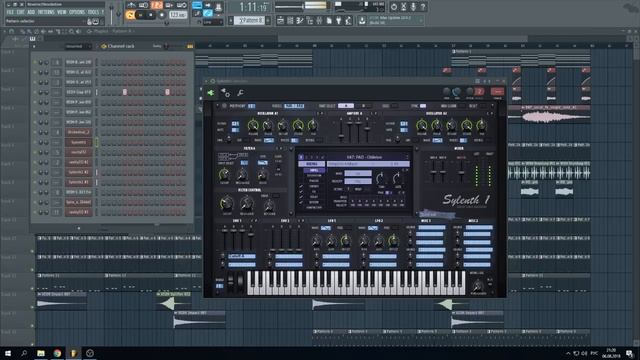Select the playlist zoom tool
Viewport: 640px width, 360px height.
[x=71, y=31]
